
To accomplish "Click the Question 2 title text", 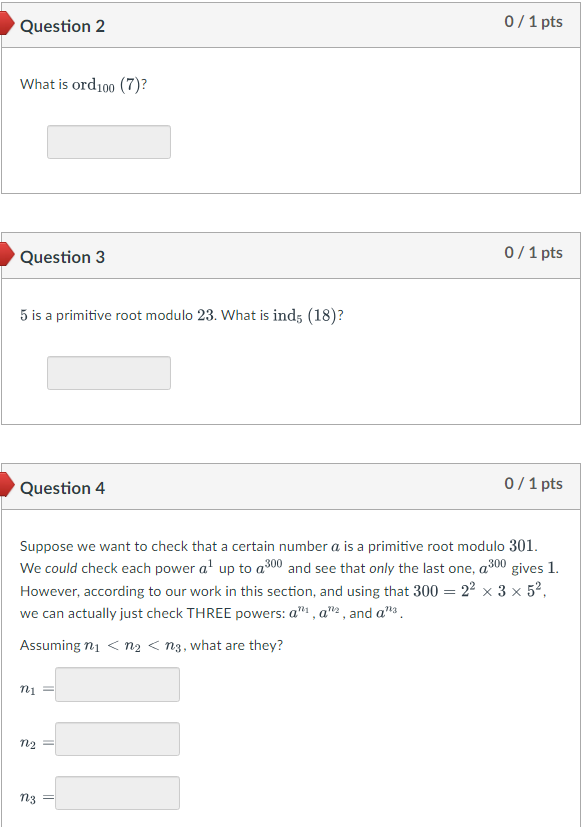I will pyautogui.click(x=64, y=26).
